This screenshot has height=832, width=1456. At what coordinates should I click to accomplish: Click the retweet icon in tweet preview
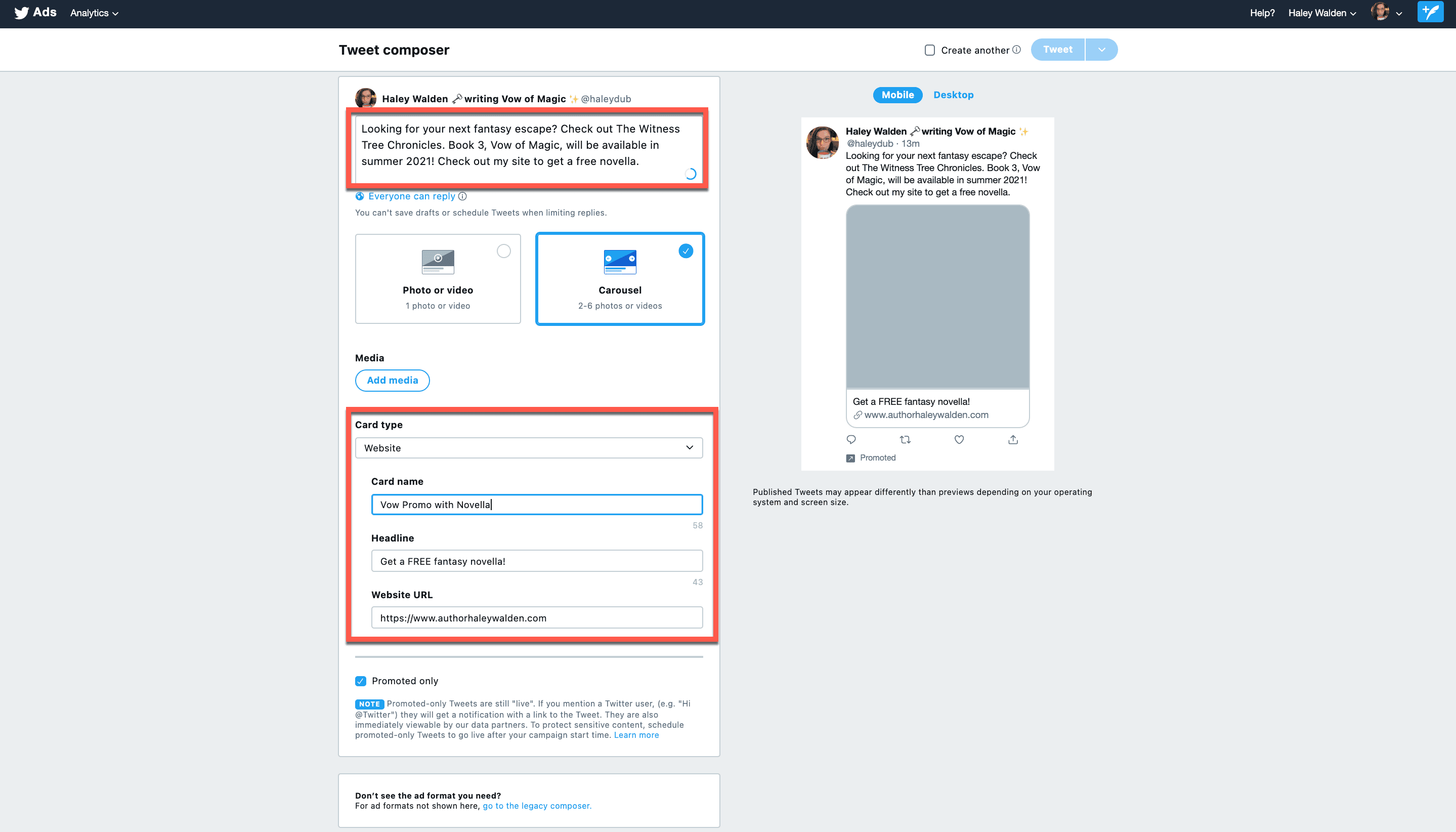point(905,439)
